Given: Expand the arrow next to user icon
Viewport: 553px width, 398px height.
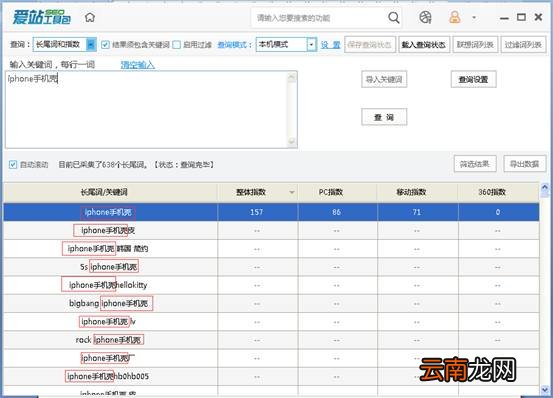Looking at the screenshot, I should click(474, 17).
